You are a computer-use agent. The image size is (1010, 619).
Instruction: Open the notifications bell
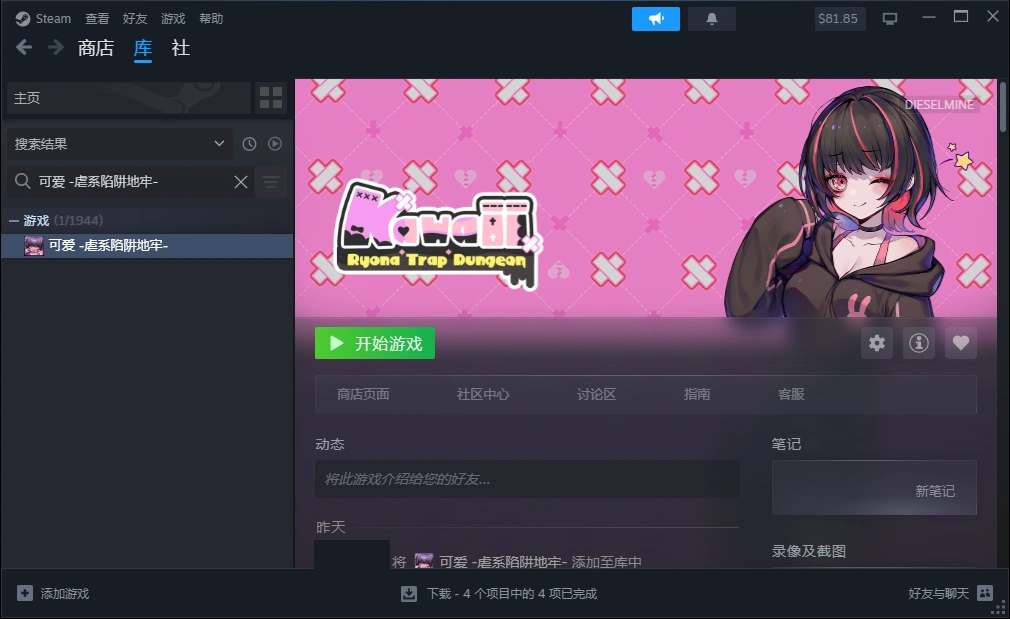[712, 19]
